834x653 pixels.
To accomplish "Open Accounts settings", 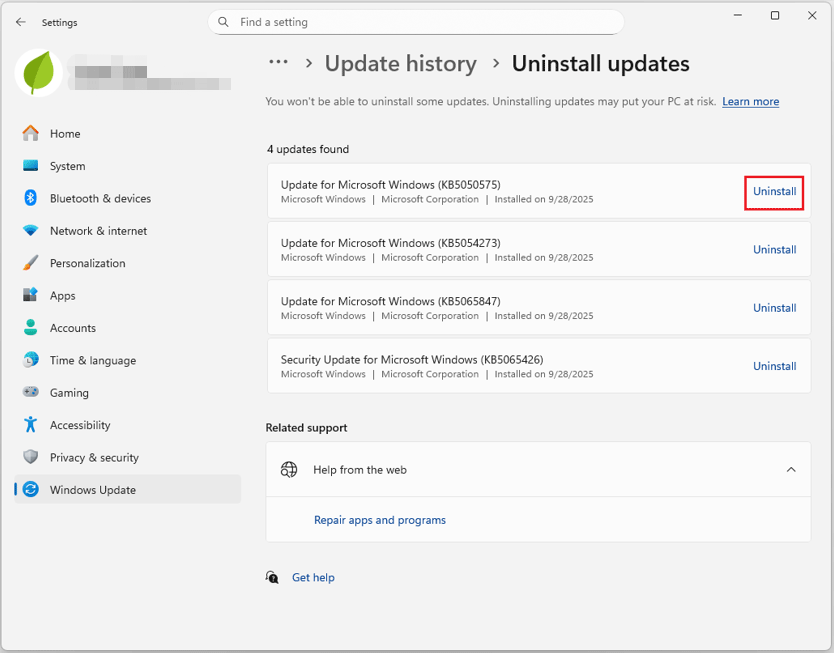I will point(72,327).
